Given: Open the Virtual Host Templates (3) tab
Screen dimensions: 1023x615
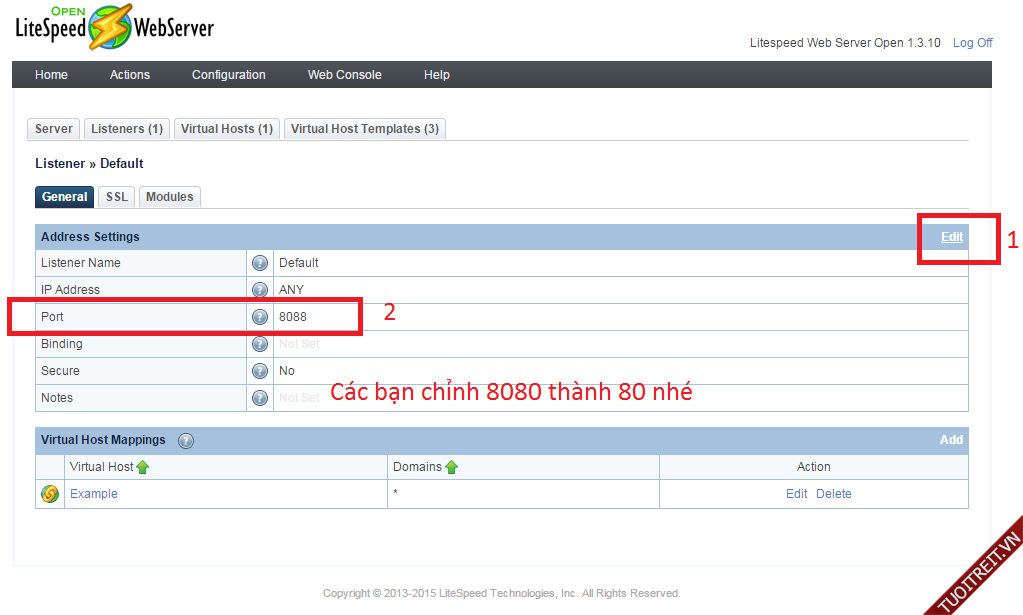Looking at the screenshot, I should [x=365, y=129].
